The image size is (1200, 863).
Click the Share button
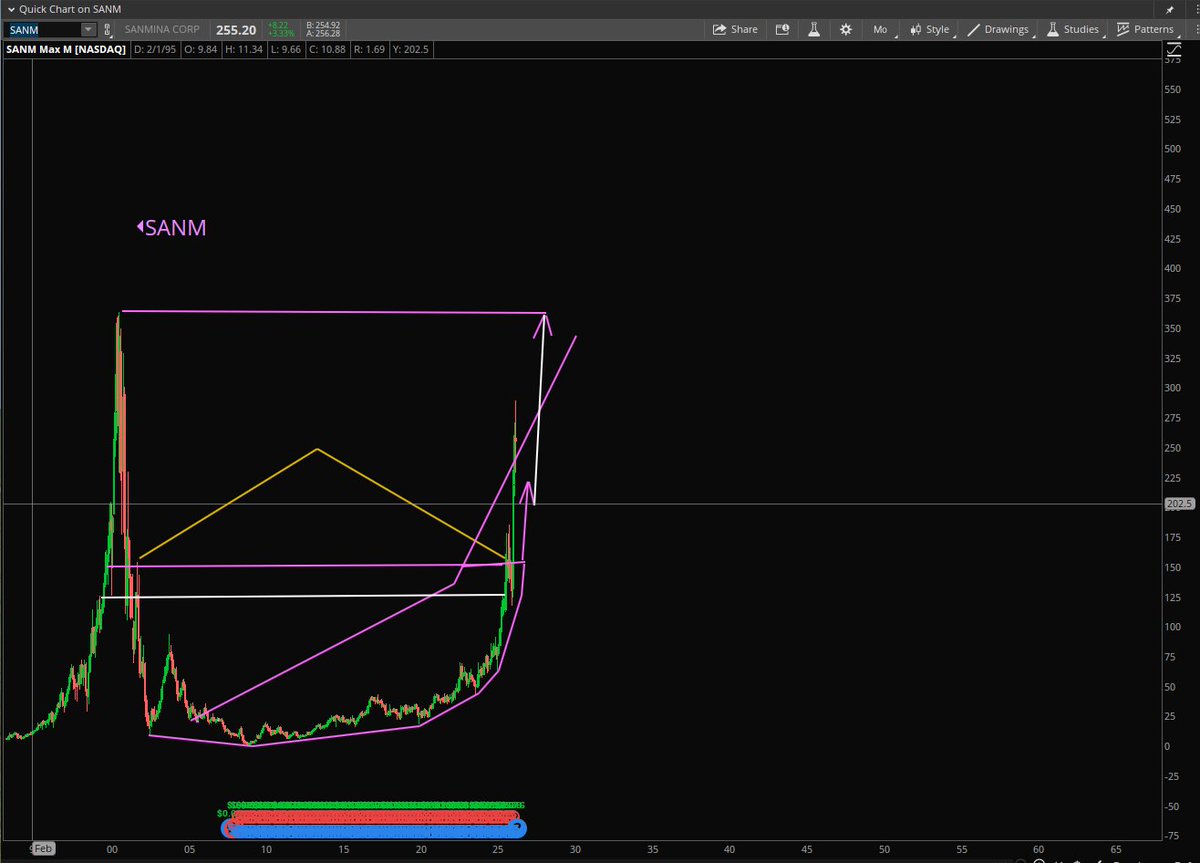point(735,29)
